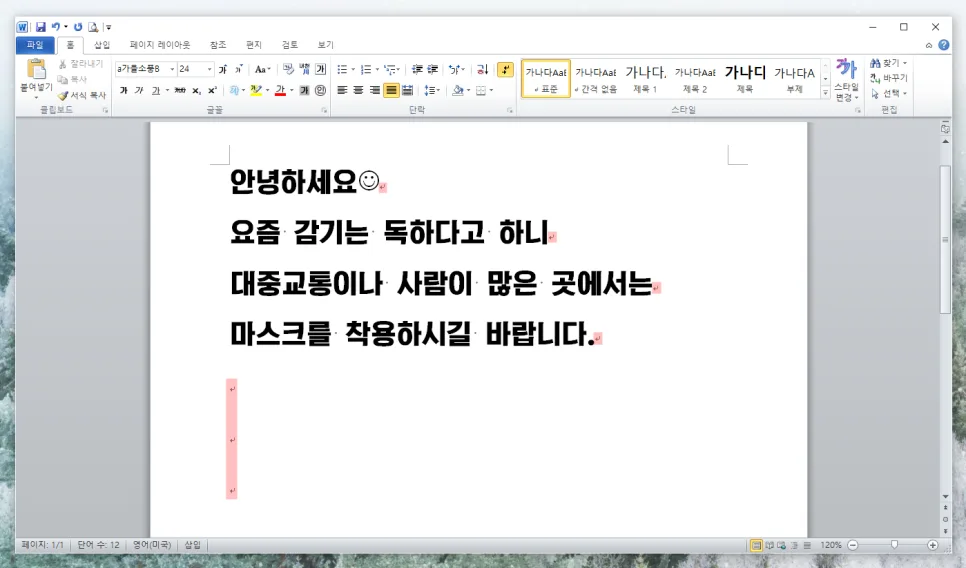Click zoom in plus button
The image size is (966, 568).
click(933, 545)
